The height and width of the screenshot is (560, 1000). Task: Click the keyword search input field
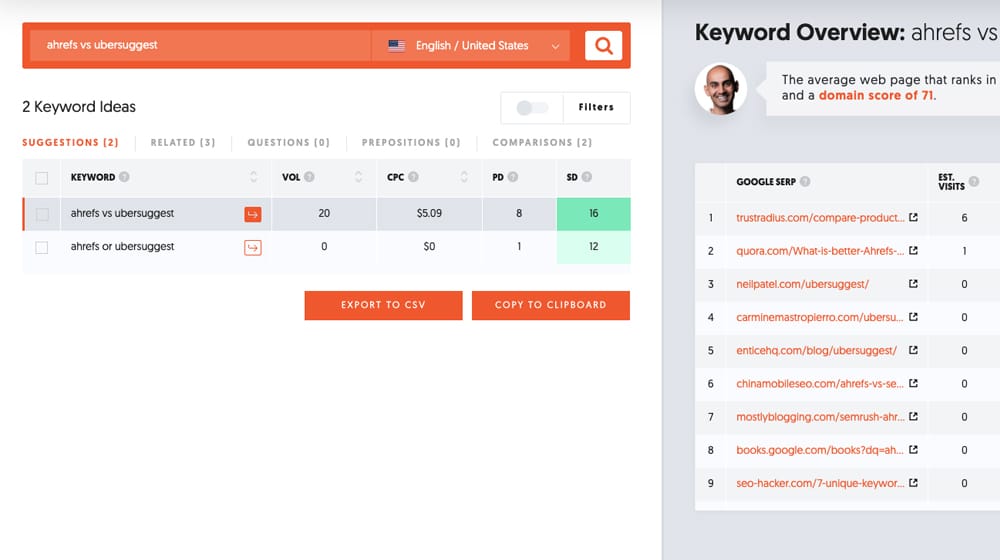click(x=200, y=45)
